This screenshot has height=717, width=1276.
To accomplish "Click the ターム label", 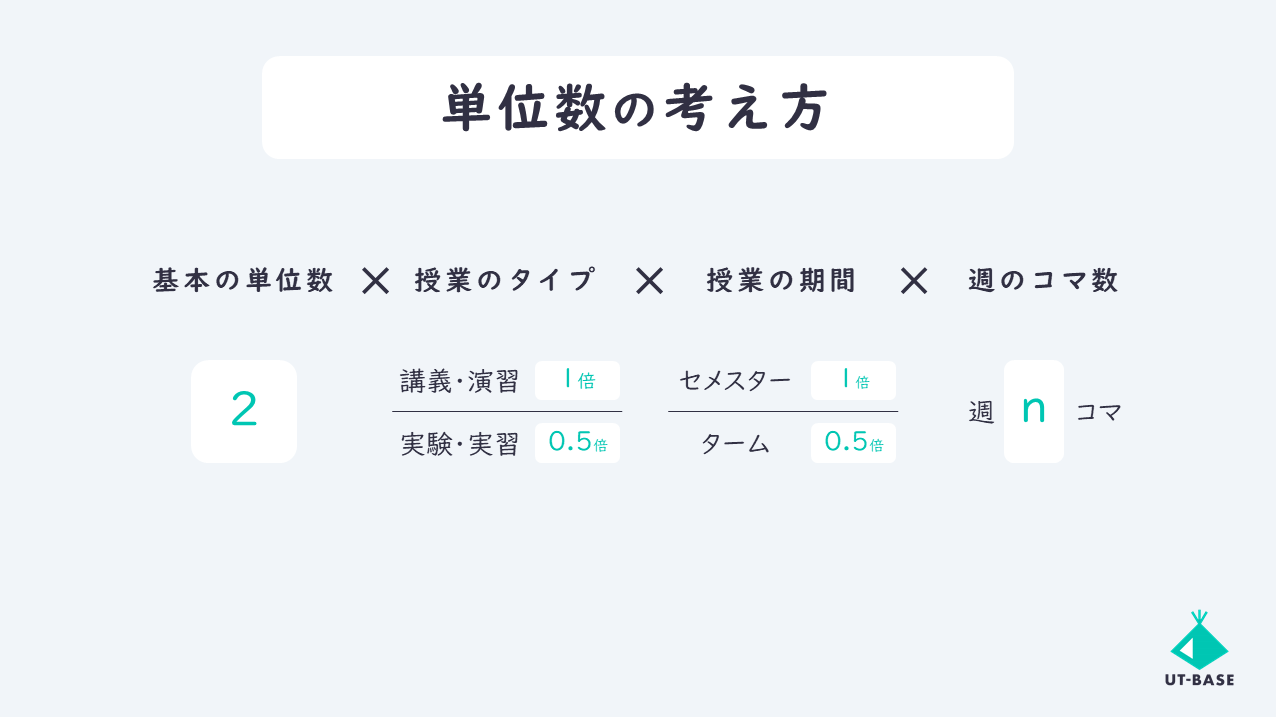I will tap(735, 444).
